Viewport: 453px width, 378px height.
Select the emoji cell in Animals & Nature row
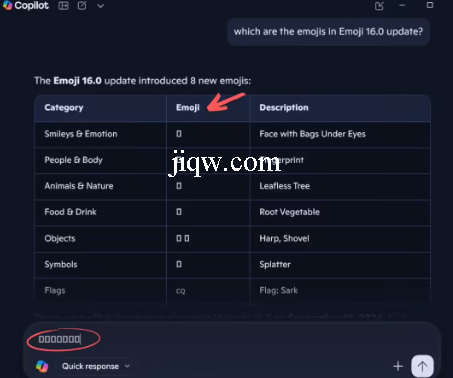pyautogui.click(x=179, y=186)
